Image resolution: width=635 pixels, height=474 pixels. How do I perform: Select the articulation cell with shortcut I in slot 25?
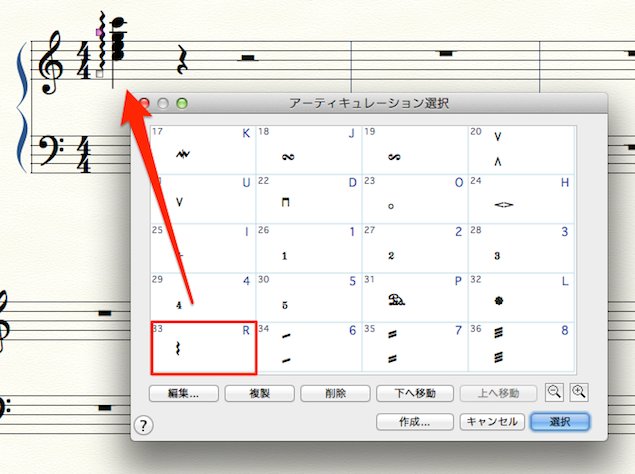(x=203, y=249)
